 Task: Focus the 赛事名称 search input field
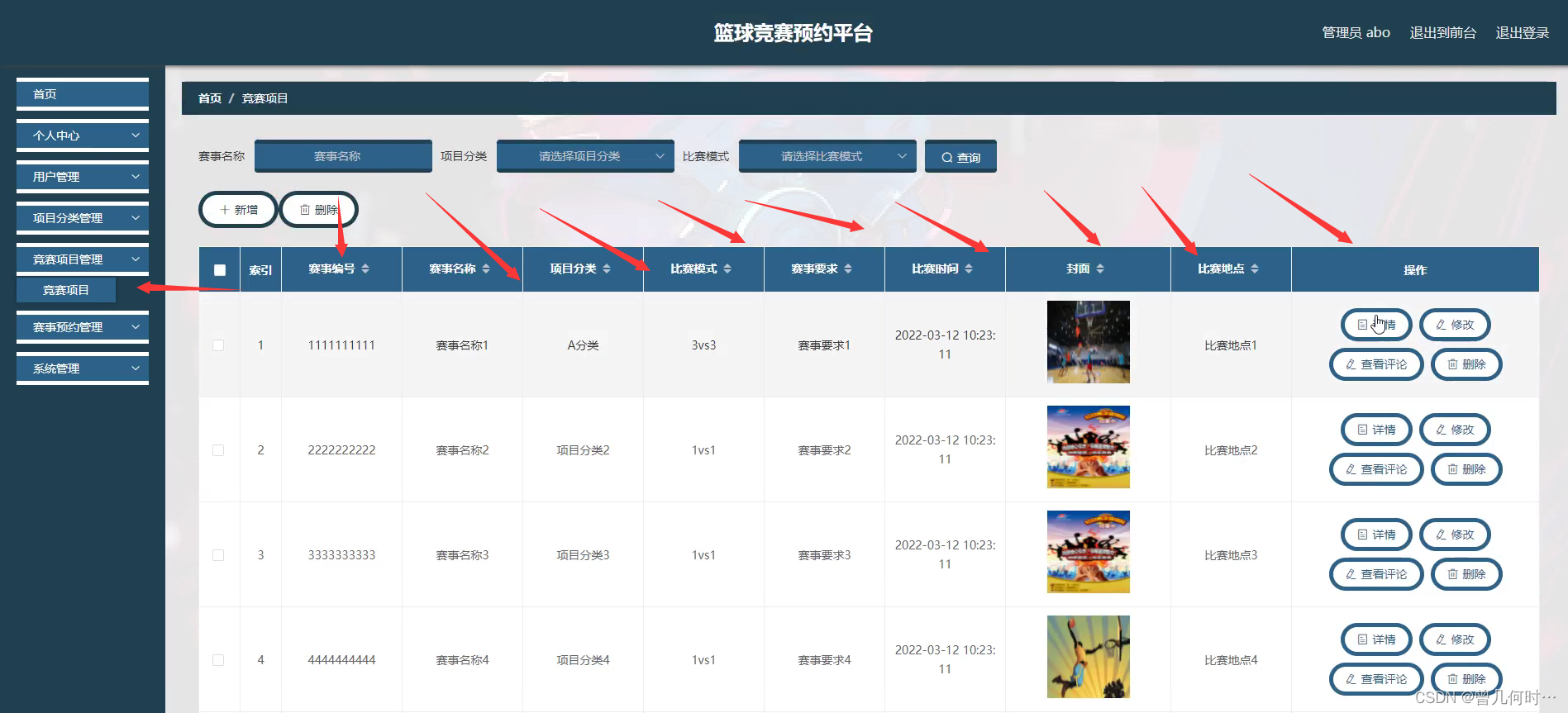click(x=343, y=156)
